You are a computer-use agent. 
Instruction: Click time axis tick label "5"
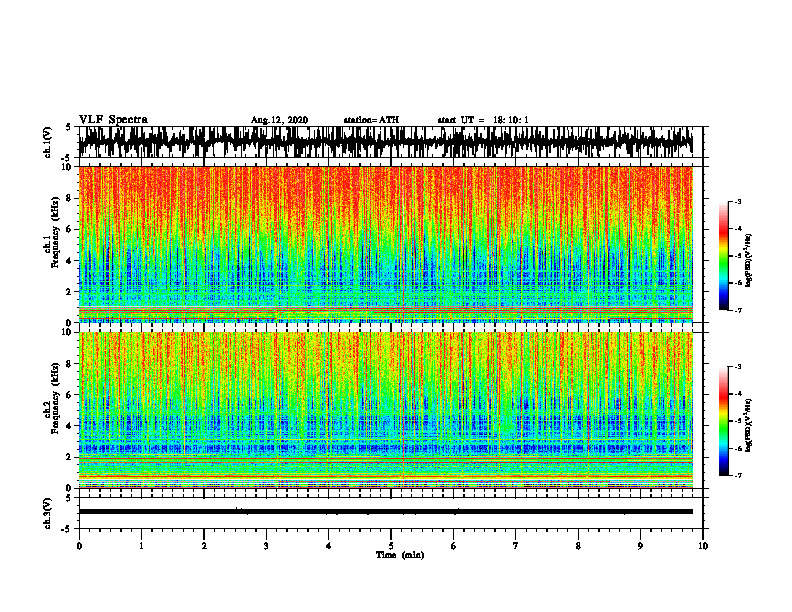point(391,546)
